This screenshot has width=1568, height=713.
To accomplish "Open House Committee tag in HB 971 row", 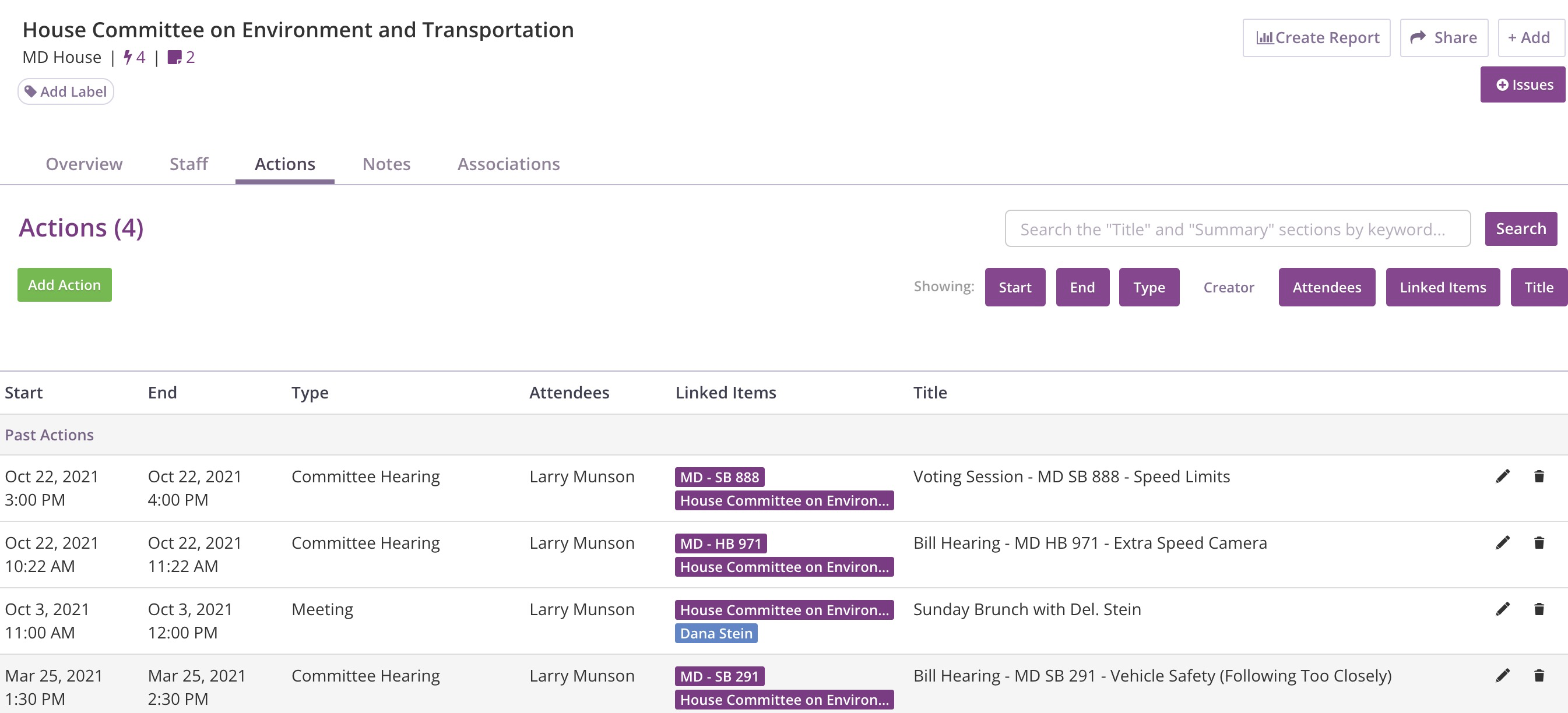I will [x=784, y=567].
